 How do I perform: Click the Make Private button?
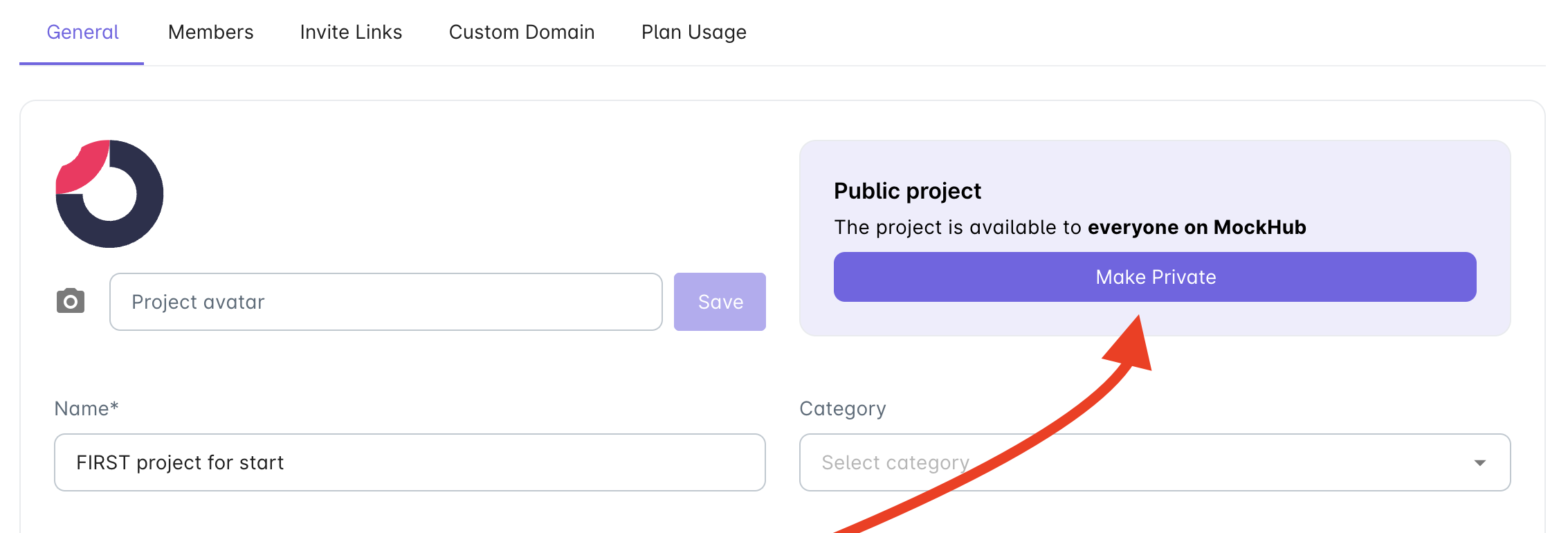(1154, 277)
